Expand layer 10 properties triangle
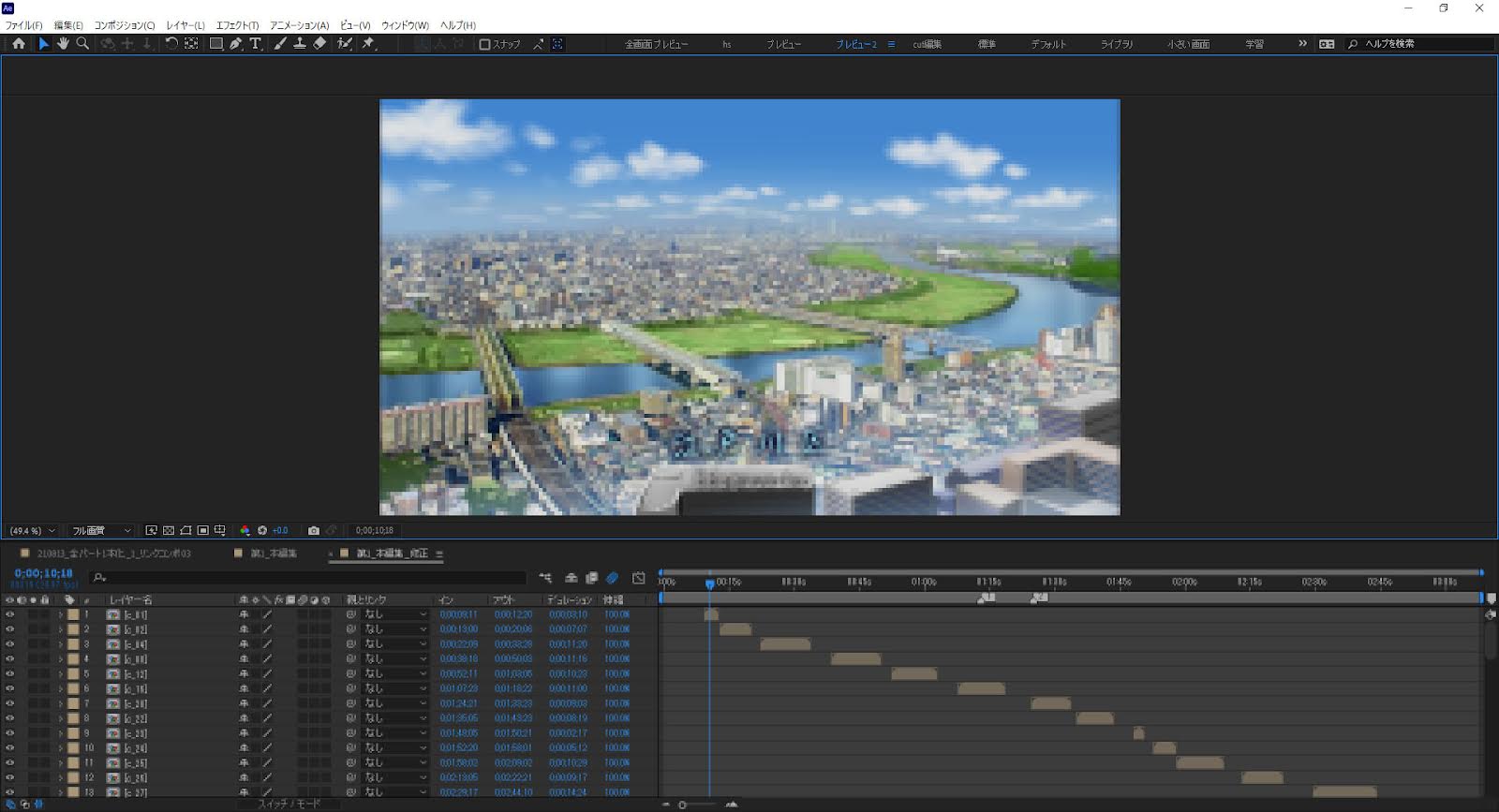This screenshot has height=812, width=1499. point(61,748)
